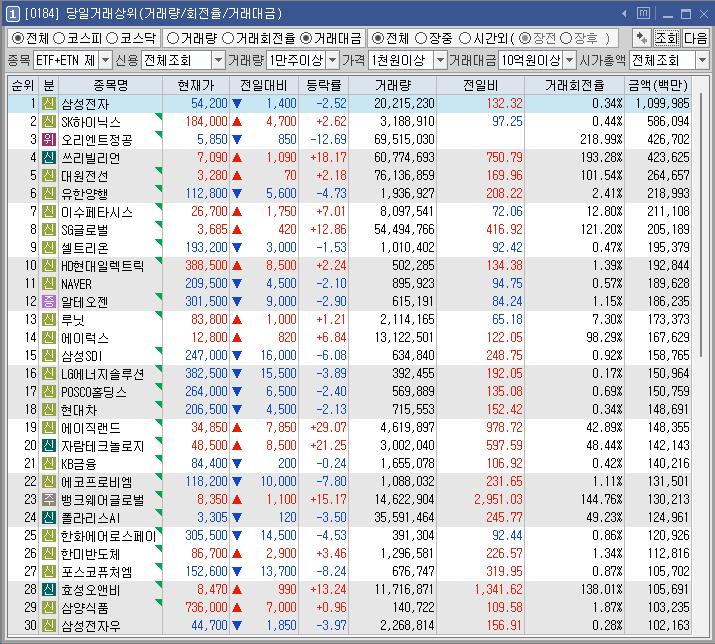Click the 전일비 column header

pos(480,85)
